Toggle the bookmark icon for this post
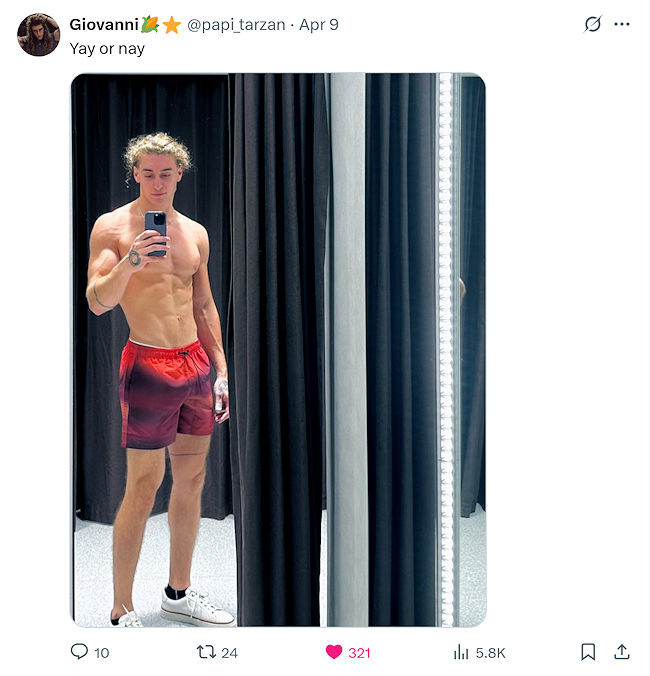650x676 pixels. click(588, 652)
